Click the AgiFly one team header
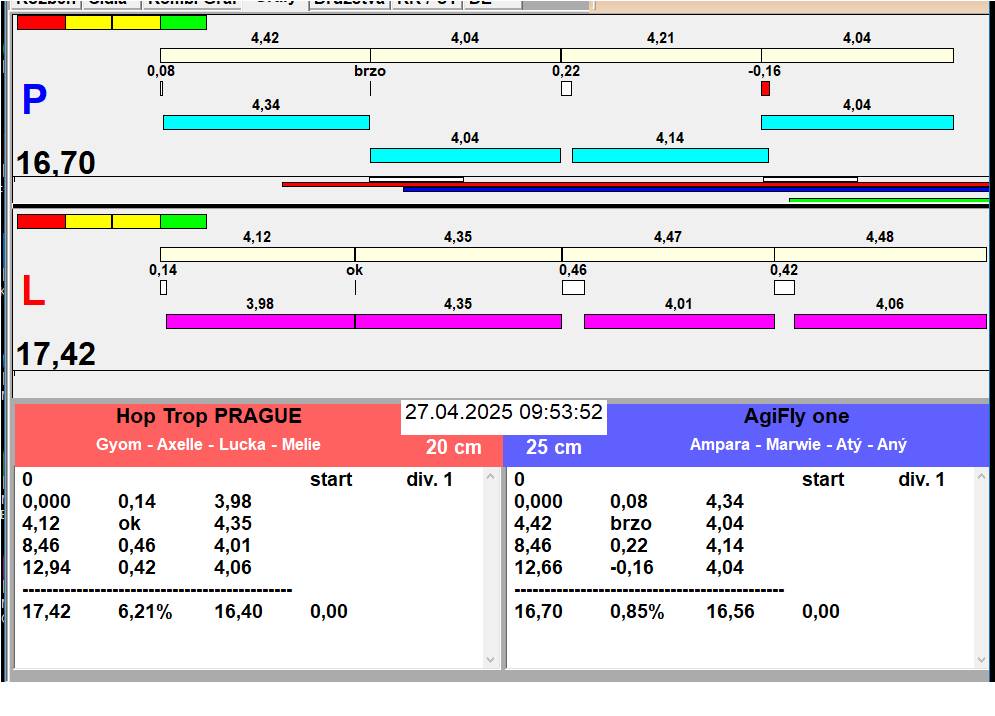 click(796, 417)
